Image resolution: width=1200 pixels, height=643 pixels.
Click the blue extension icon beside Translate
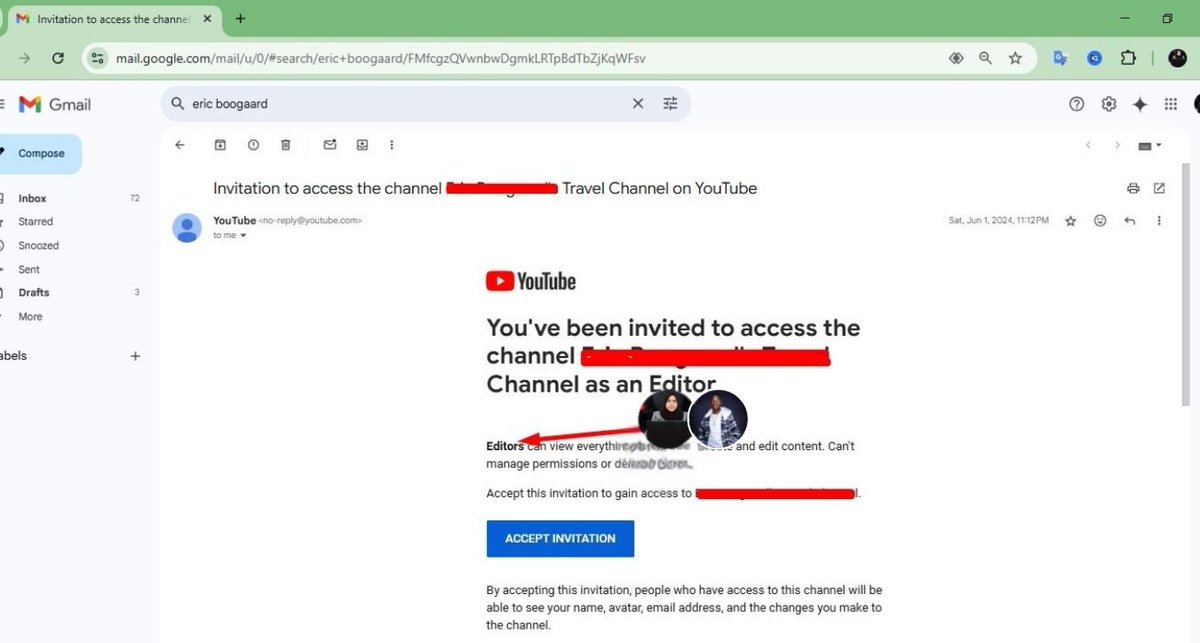point(1095,58)
